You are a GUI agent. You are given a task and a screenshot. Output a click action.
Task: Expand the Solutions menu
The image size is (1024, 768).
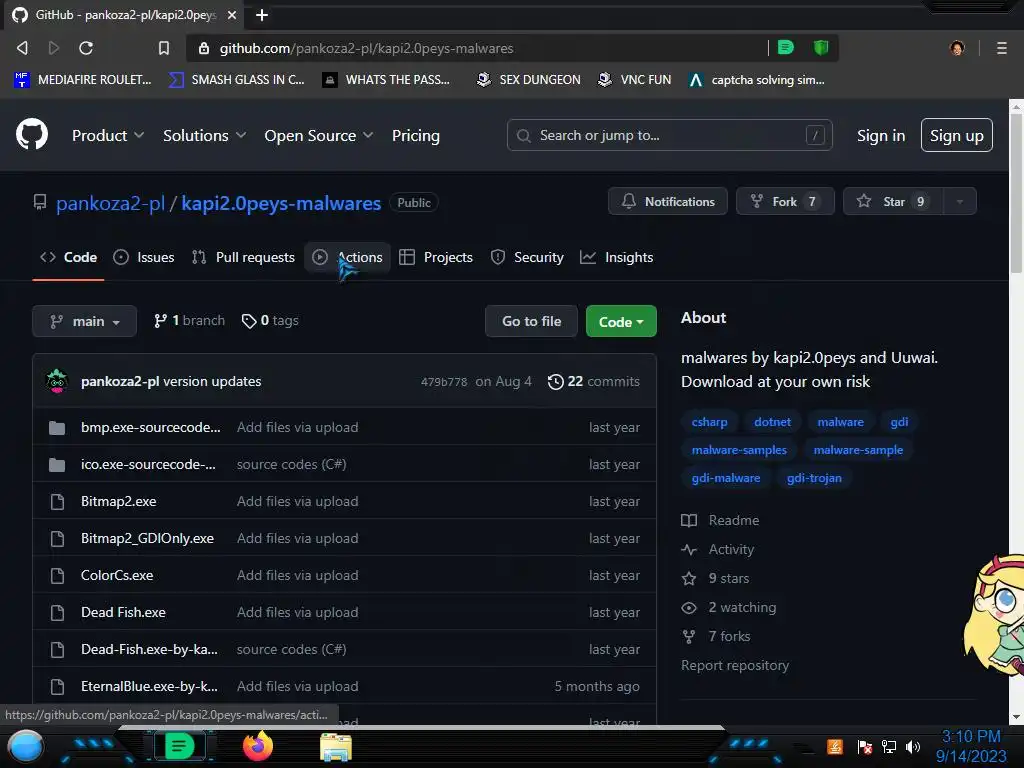[x=204, y=135]
